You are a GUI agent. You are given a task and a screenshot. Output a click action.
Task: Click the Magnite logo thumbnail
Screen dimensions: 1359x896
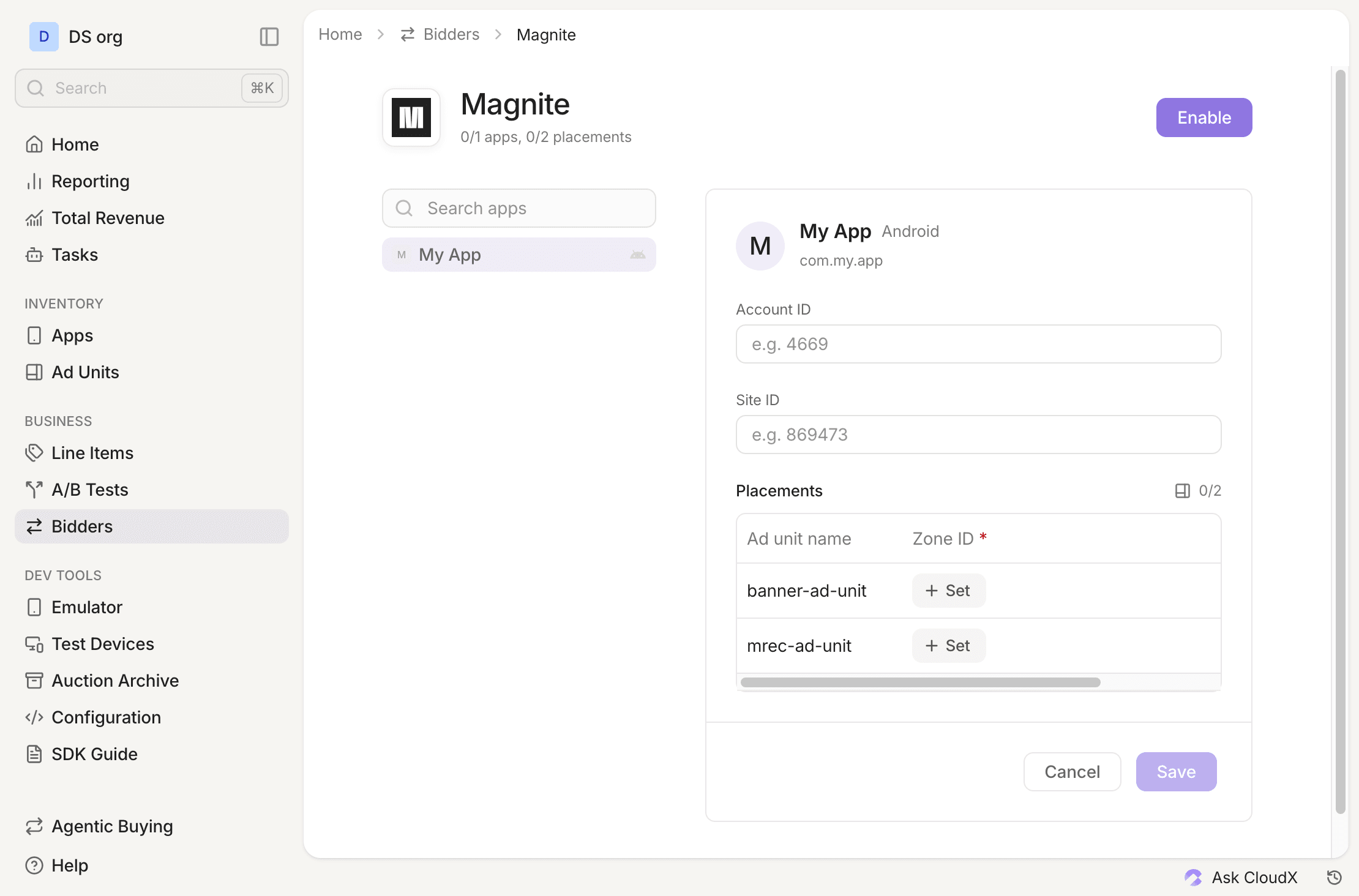pos(411,118)
